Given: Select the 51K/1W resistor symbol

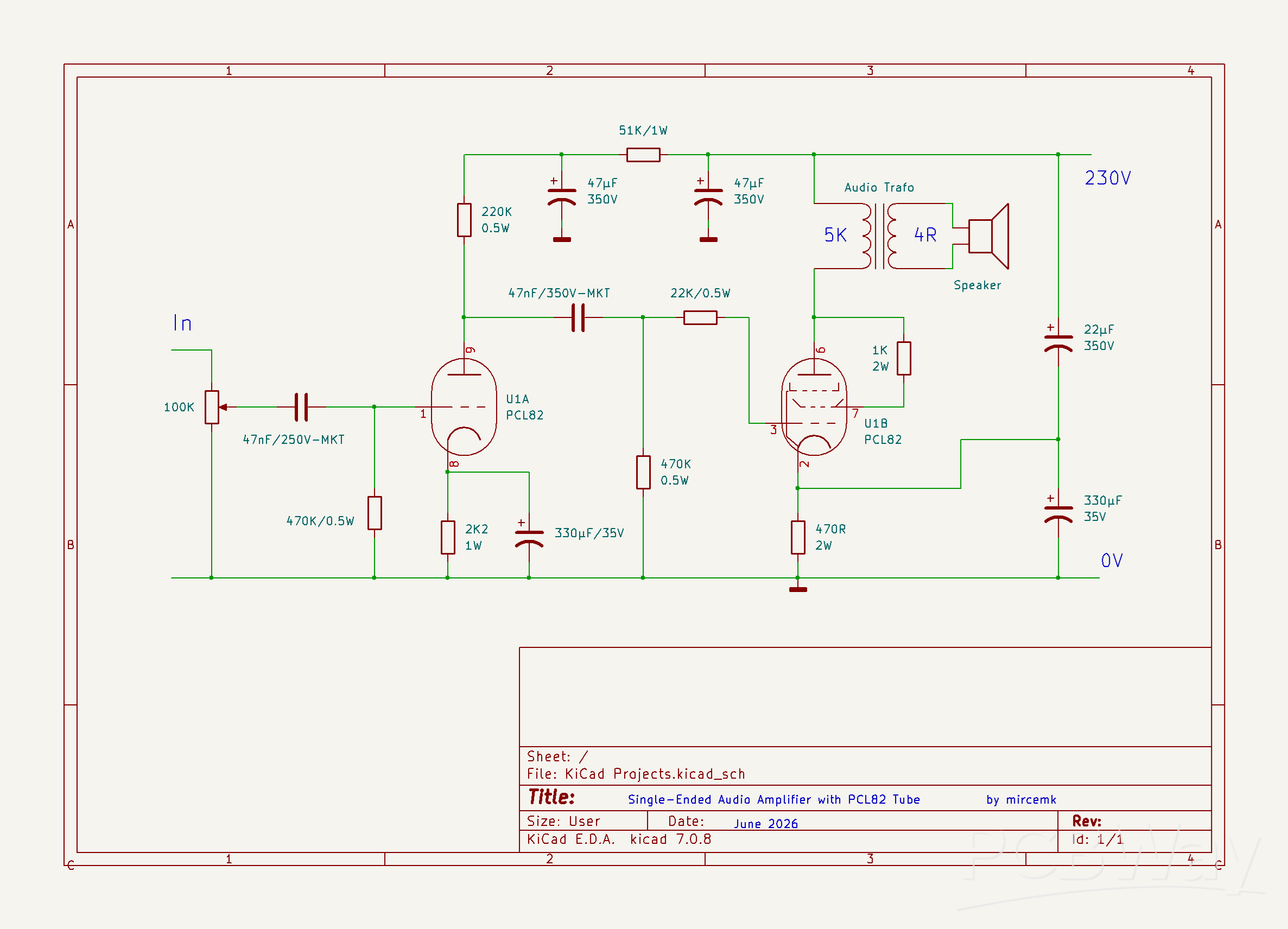Looking at the screenshot, I should click(x=643, y=155).
